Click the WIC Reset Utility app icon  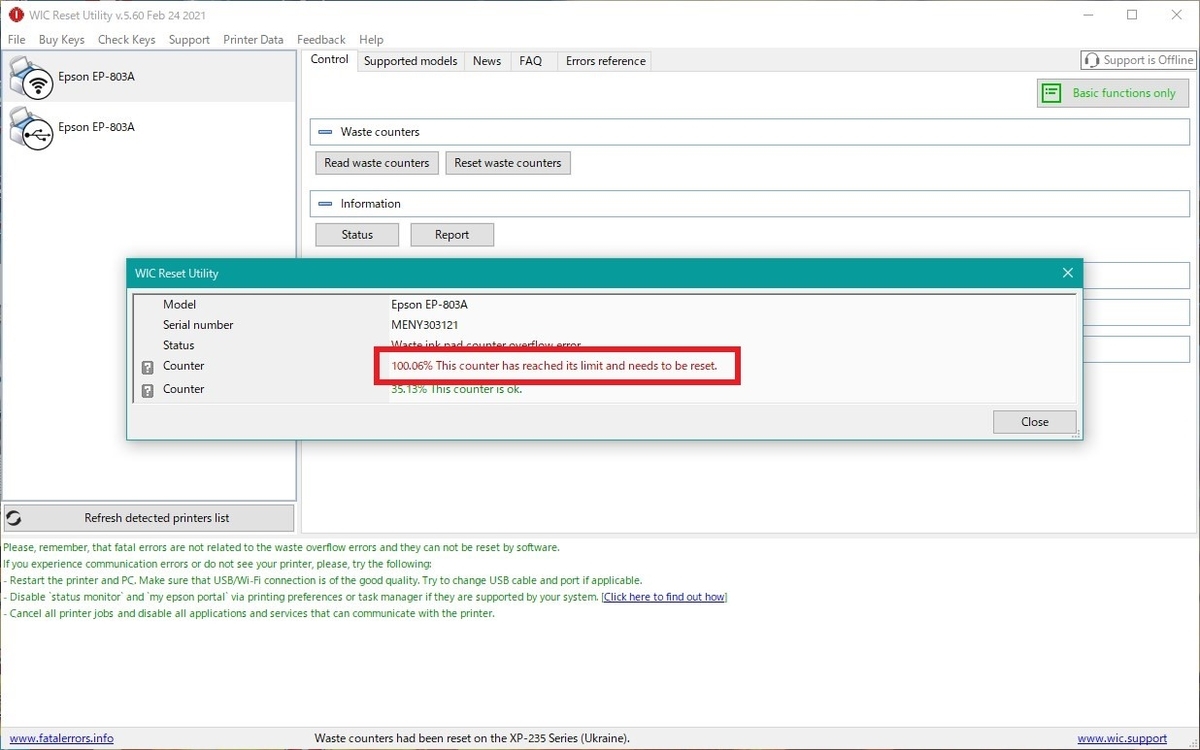click(16, 15)
